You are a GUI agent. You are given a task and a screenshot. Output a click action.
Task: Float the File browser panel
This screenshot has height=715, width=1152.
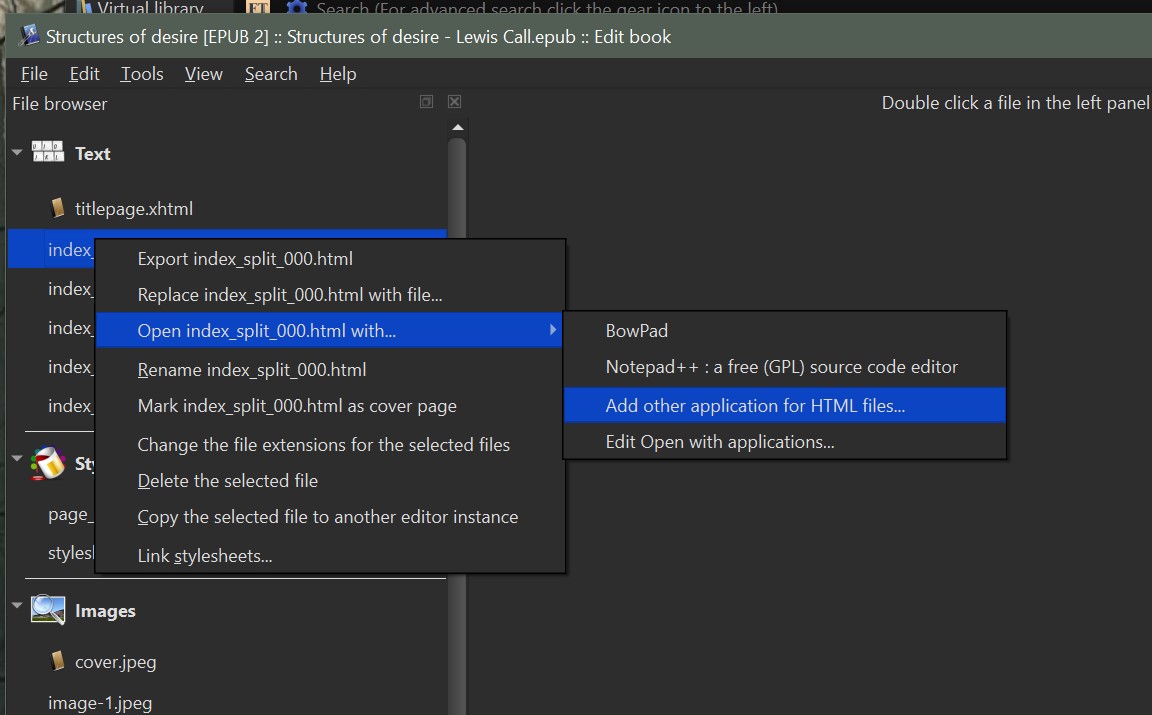tap(426, 102)
